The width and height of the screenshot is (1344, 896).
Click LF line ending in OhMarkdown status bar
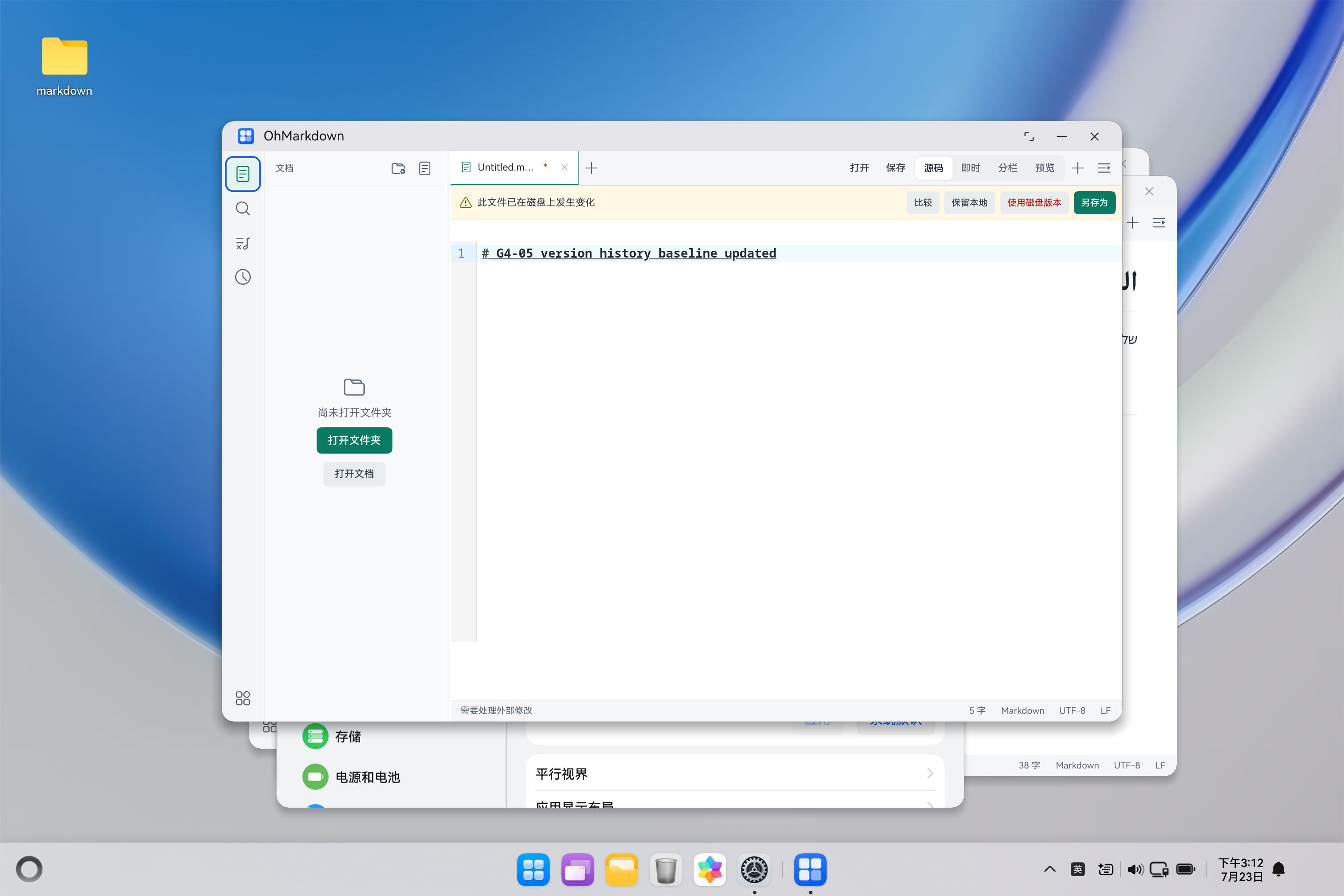(1106, 710)
